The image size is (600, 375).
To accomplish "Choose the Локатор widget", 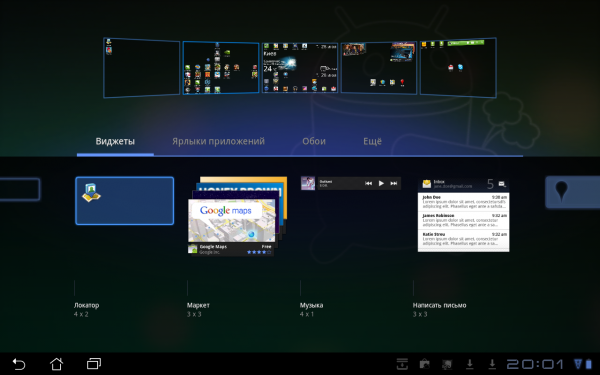I will [125, 201].
